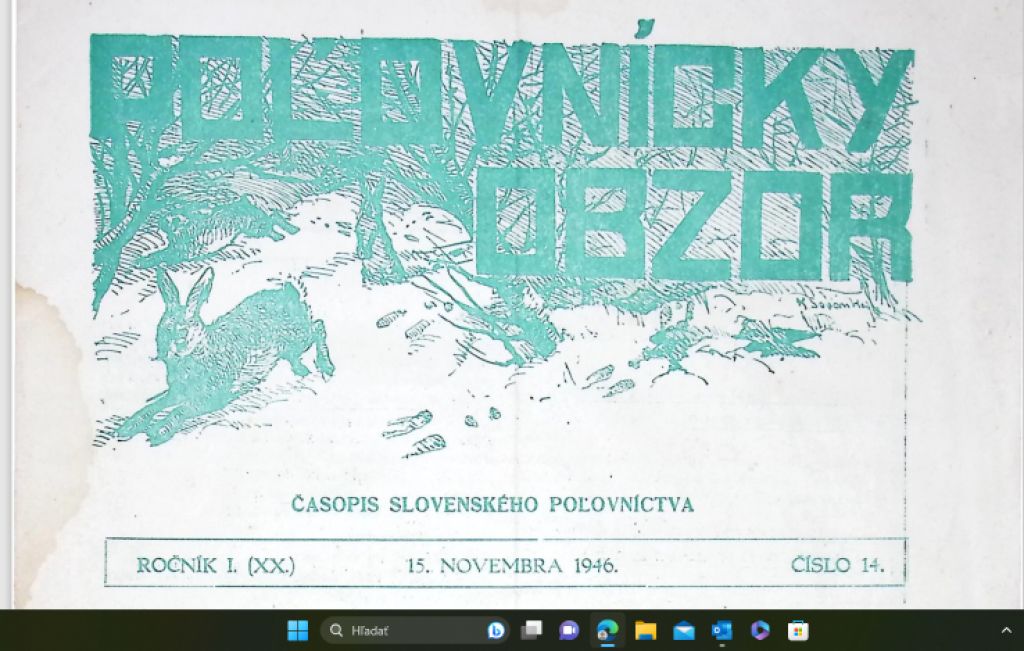The width and height of the screenshot is (1024, 651).
Task: Click the Bing icon in search box
Action: tap(495, 630)
